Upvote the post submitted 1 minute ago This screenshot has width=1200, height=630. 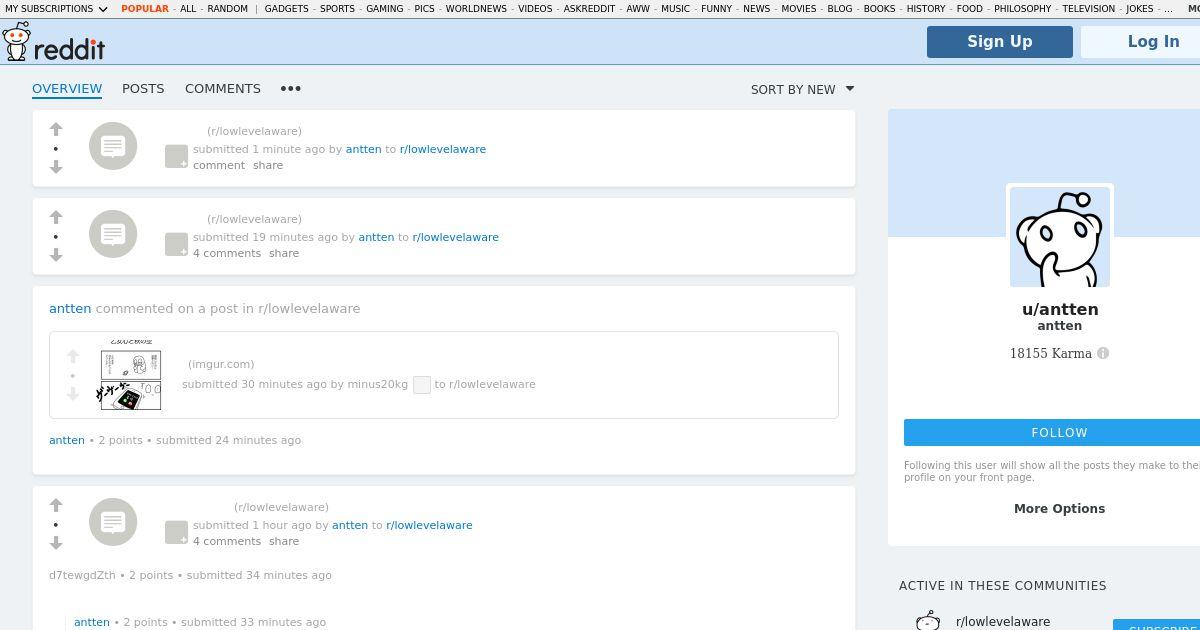[56, 129]
